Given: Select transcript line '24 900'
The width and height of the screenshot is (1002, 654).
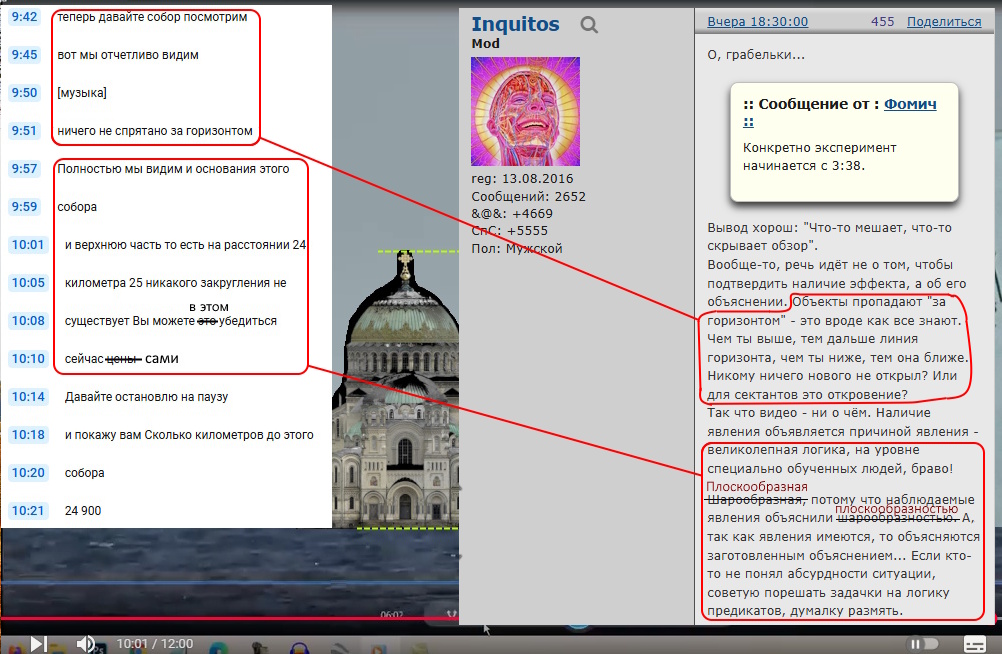Looking at the screenshot, I should (x=83, y=511).
